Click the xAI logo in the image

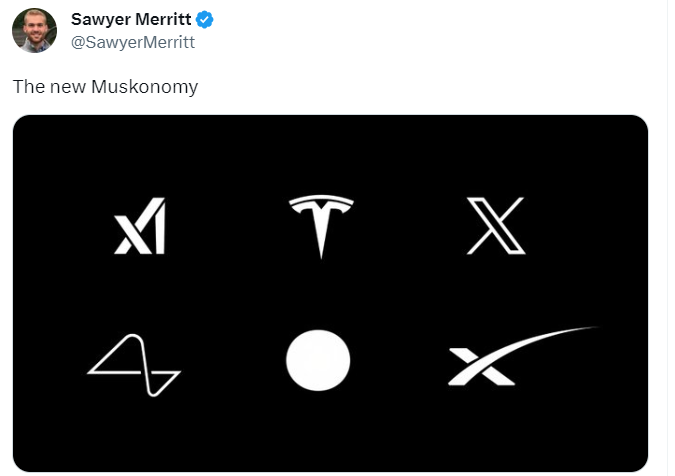tap(140, 226)
